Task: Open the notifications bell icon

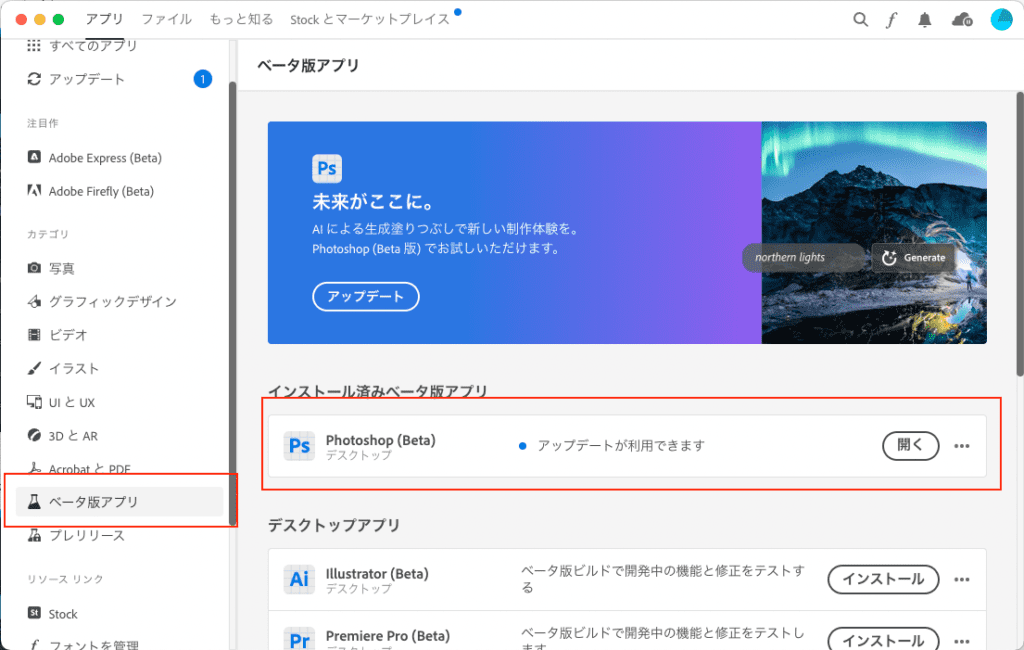Action: 925,19
